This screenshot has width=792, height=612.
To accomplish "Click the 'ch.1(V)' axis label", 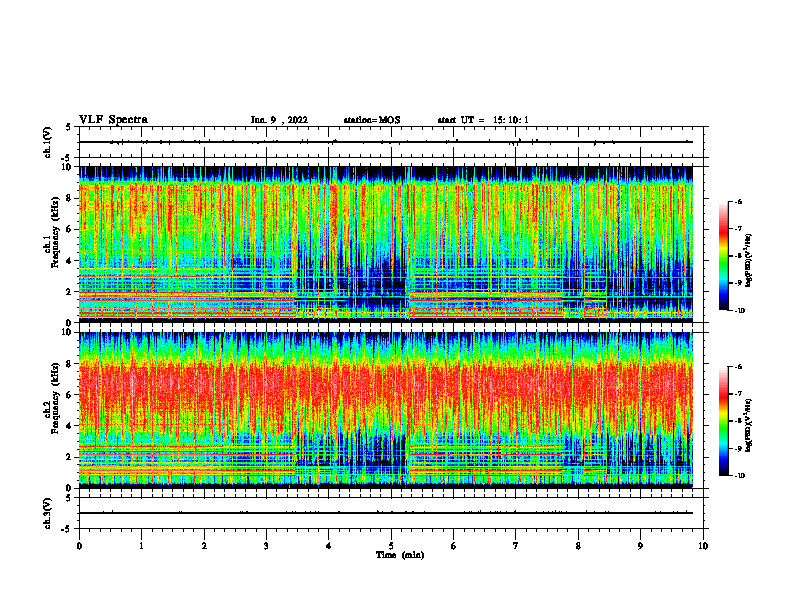I will pos(48,142).
